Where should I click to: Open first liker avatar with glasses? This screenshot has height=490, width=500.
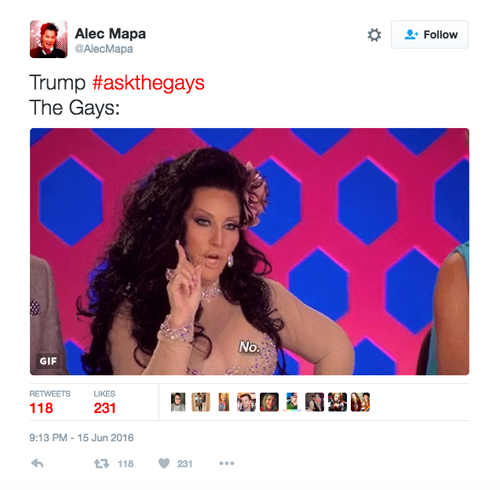(x=178, y=402)
